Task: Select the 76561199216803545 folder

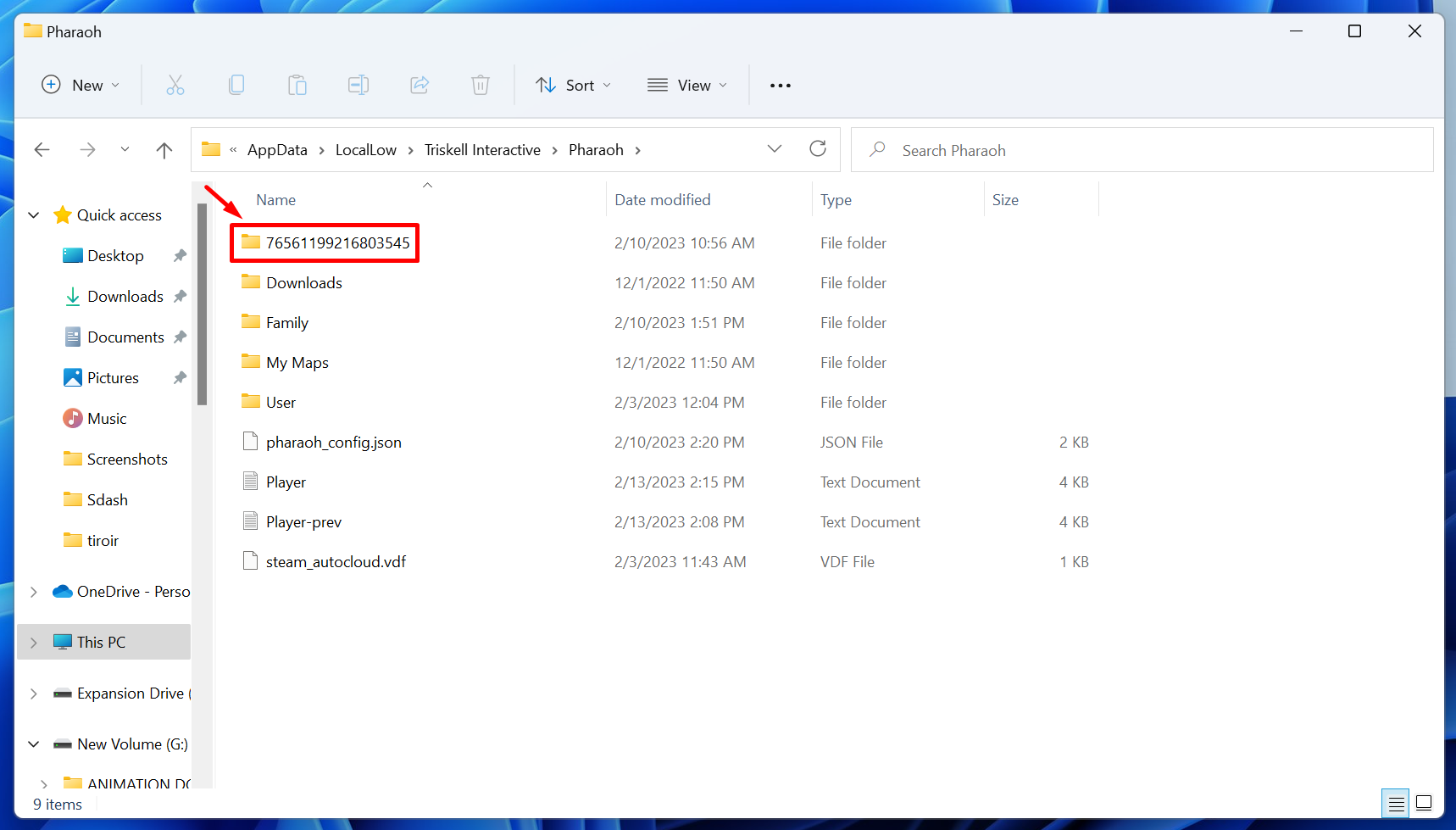Action: coord(337,243)
